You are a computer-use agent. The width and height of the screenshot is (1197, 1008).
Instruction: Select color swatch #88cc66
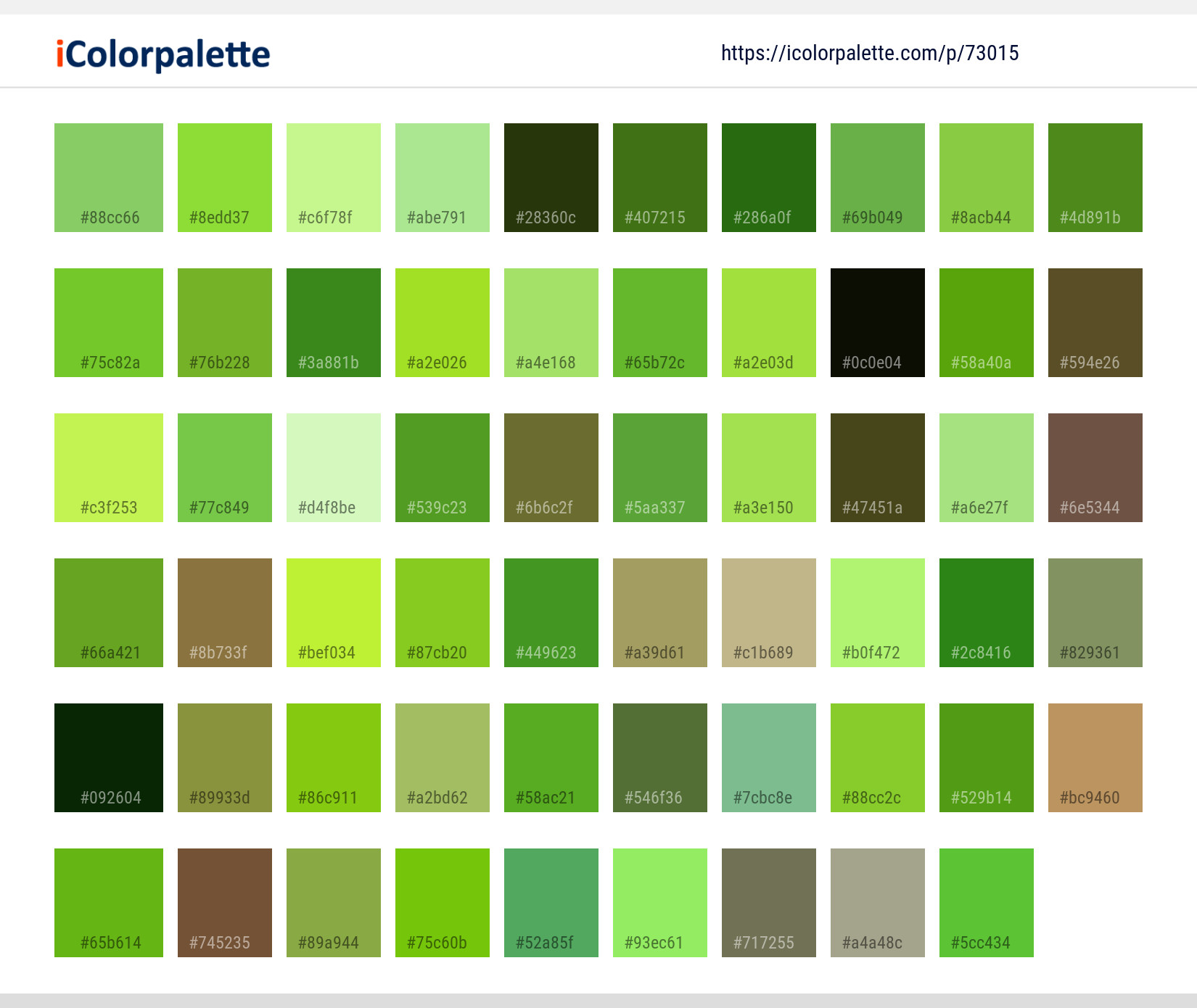click(x=109, y=178)
